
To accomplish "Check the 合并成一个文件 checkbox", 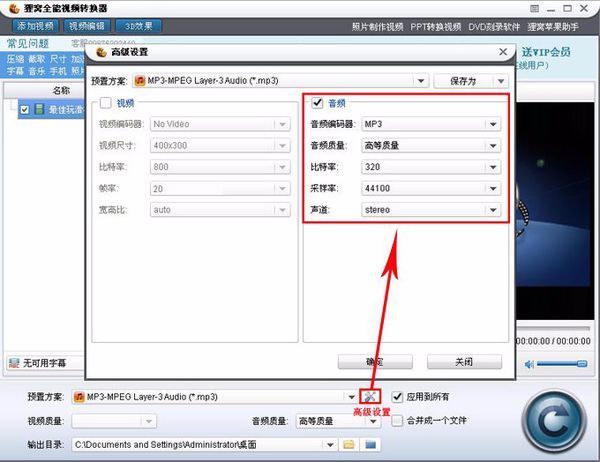I will [397, 421].
